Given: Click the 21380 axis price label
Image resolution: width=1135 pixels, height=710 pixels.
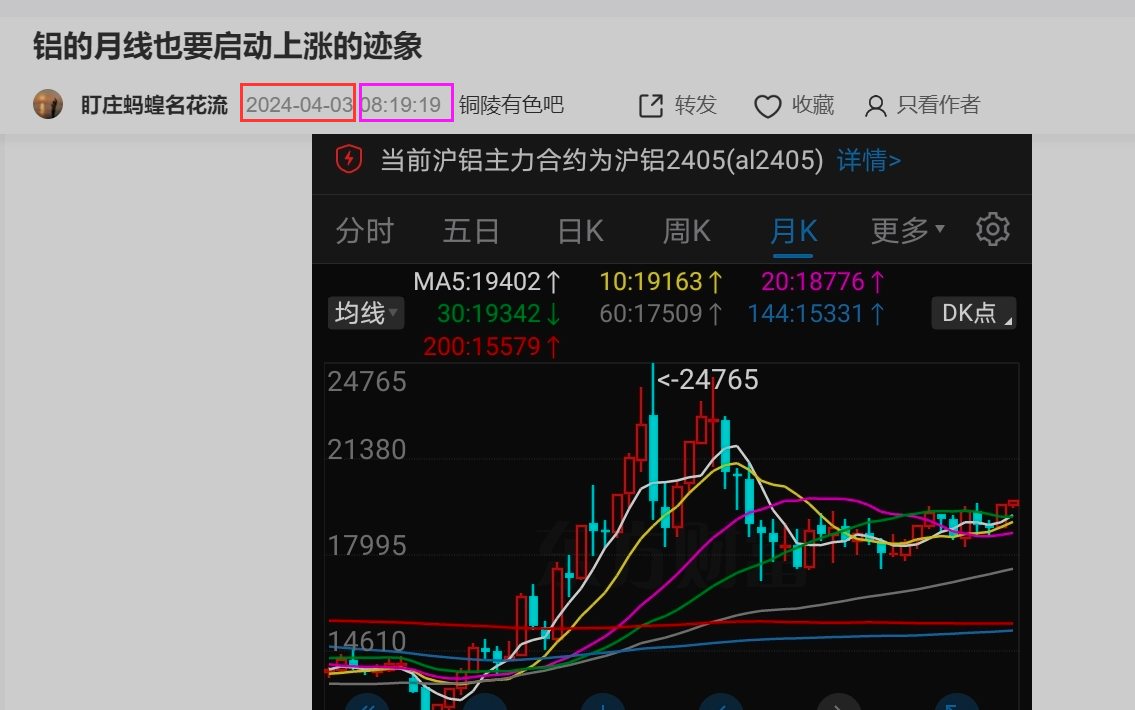Looking at the screenshot, I should pyautogui.click(x=367, y=450).
